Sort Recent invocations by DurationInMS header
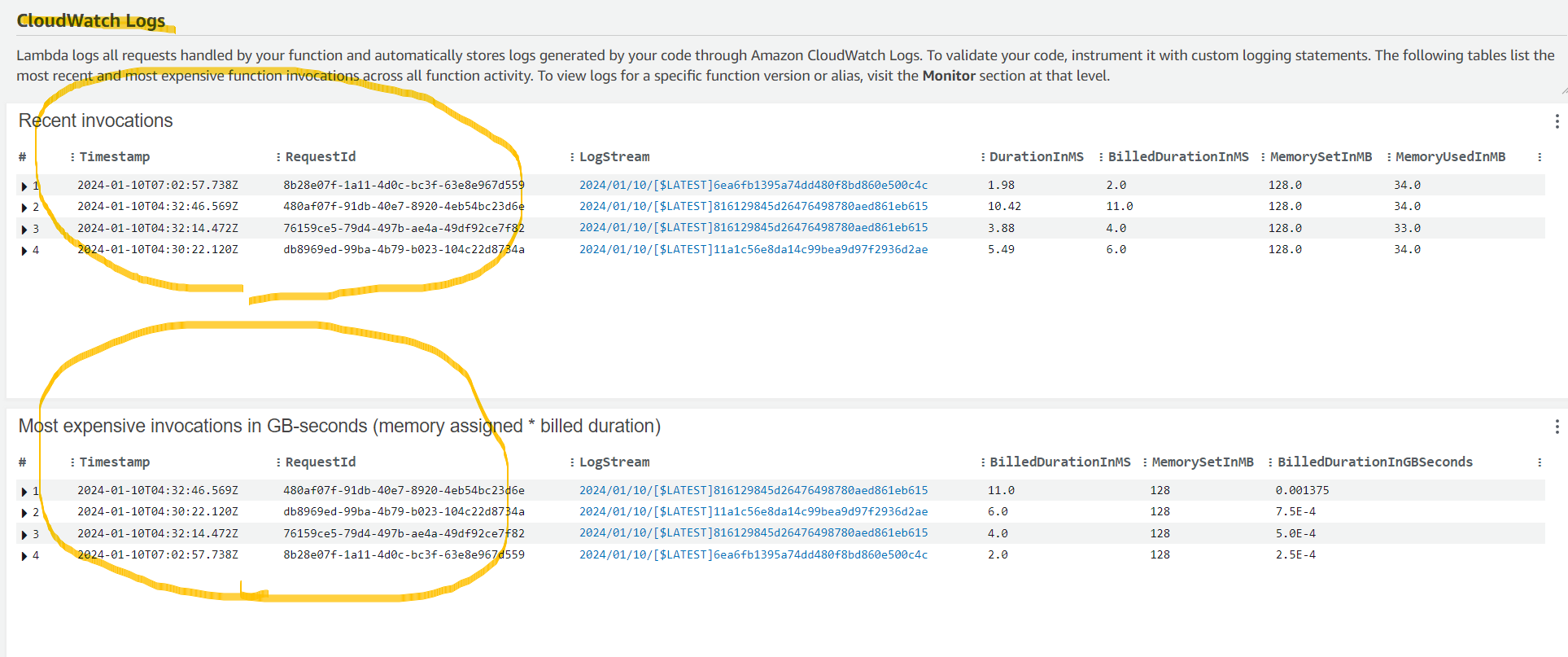The width and height of the screenshot is (1568, 657). pyautogui.click(x=1037, y=157)
